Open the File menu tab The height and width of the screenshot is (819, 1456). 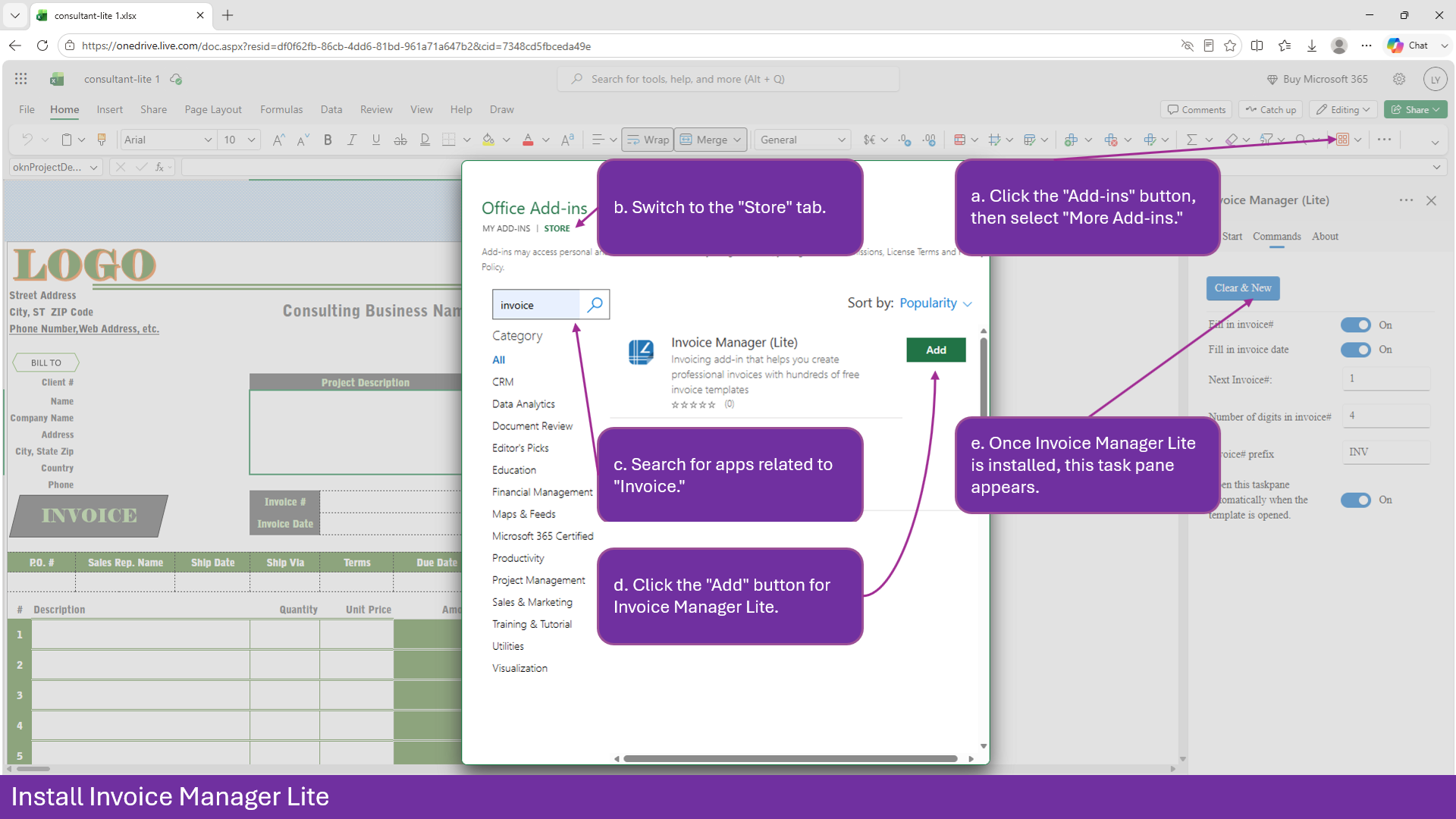coord(27,109)
